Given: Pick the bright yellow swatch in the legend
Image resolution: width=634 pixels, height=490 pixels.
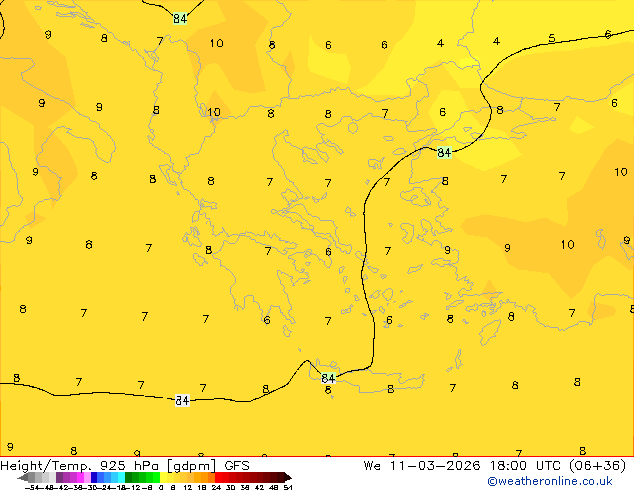Looking at the screenshot, I should pyautogui.click(x=163, y=478).
